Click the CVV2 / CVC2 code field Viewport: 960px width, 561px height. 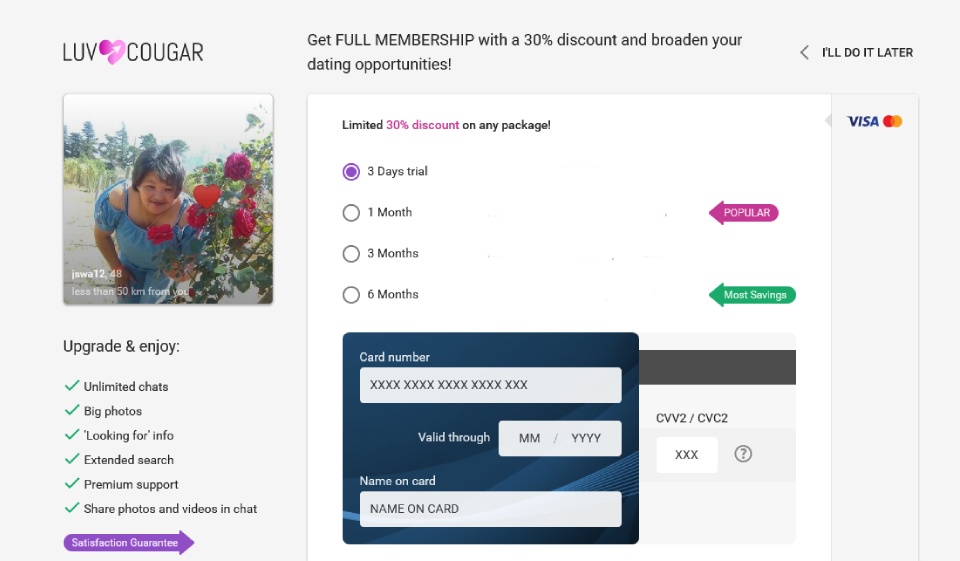click(x=687, y=455)
